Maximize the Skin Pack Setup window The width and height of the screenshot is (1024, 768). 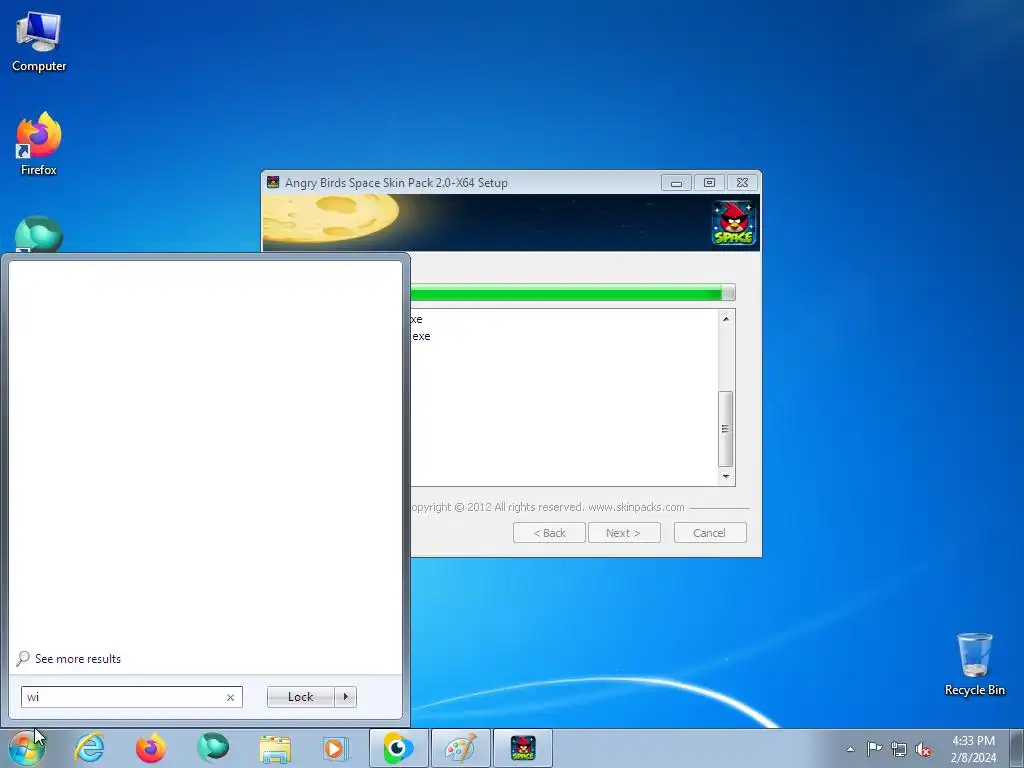709,183
